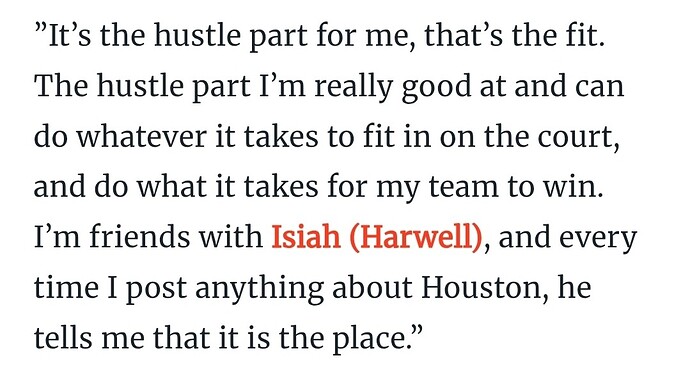This screenshot has width=690, height=383.
Task: Click "(Harwell)" in the red hyperlink
Action: (416, 238)
